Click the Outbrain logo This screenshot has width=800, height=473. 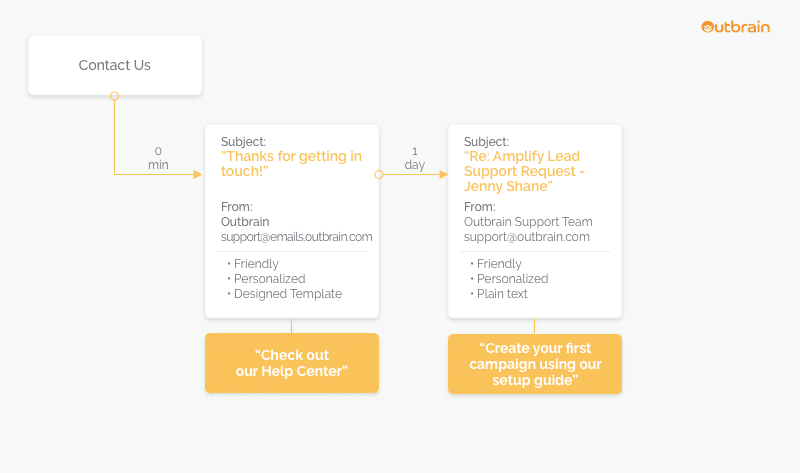(x=735, y=27)
